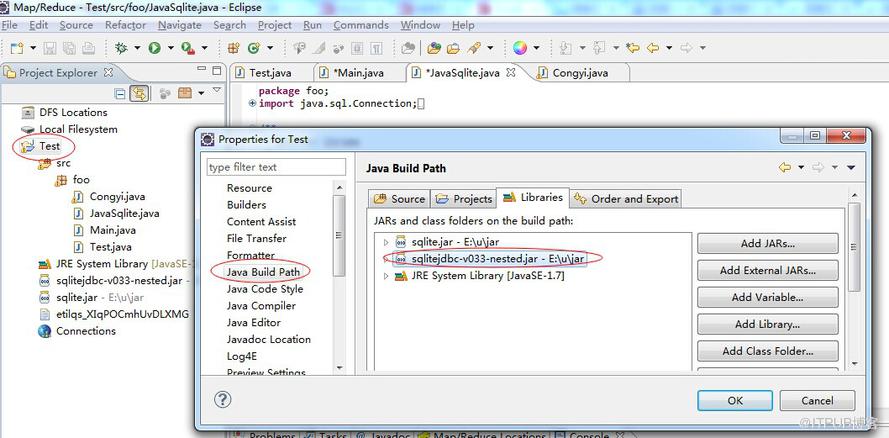Open the New file dropdown arrow
889x438 pixels.
pos(33,48)
